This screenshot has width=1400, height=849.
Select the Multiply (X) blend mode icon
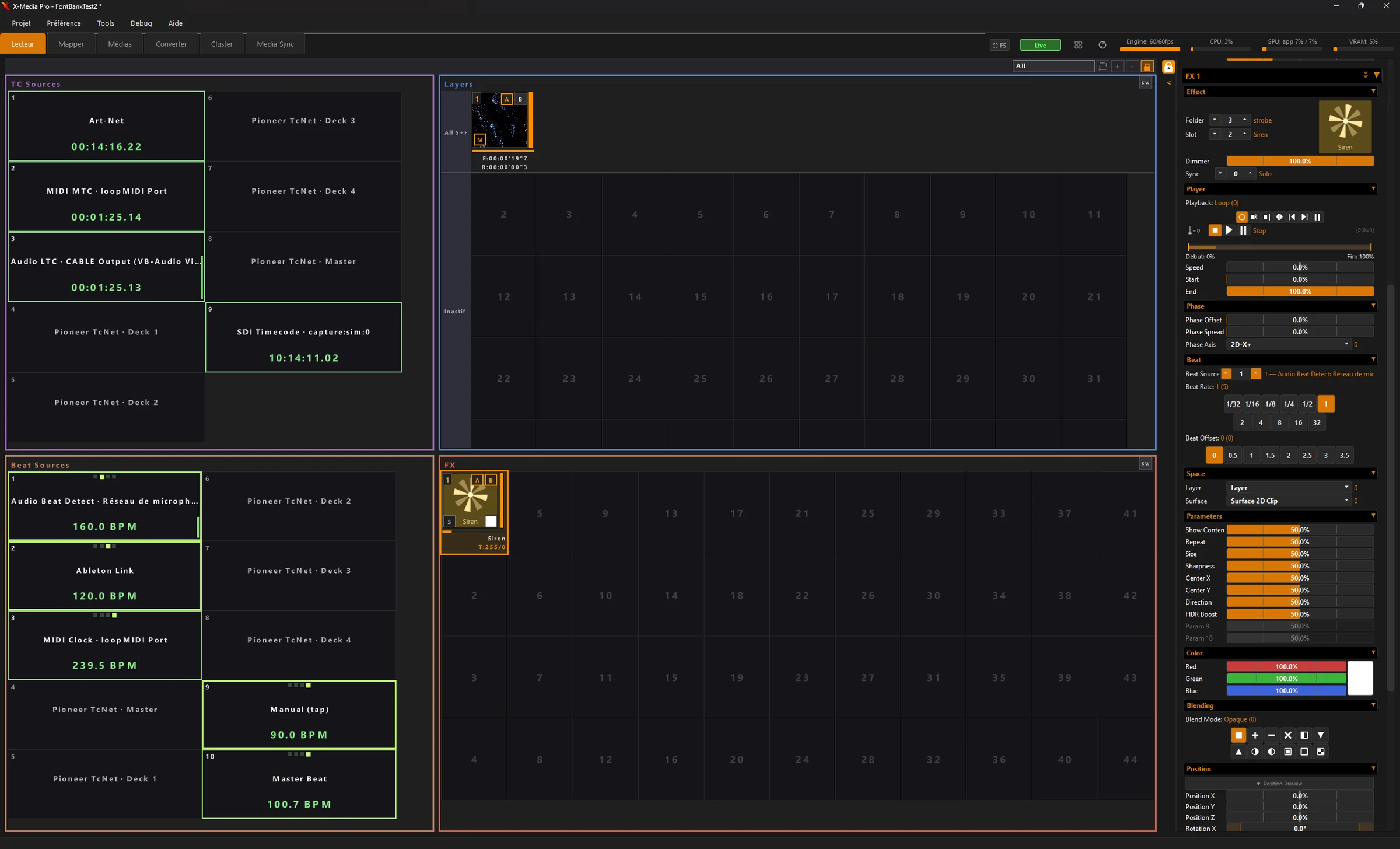coord(1287,735)
